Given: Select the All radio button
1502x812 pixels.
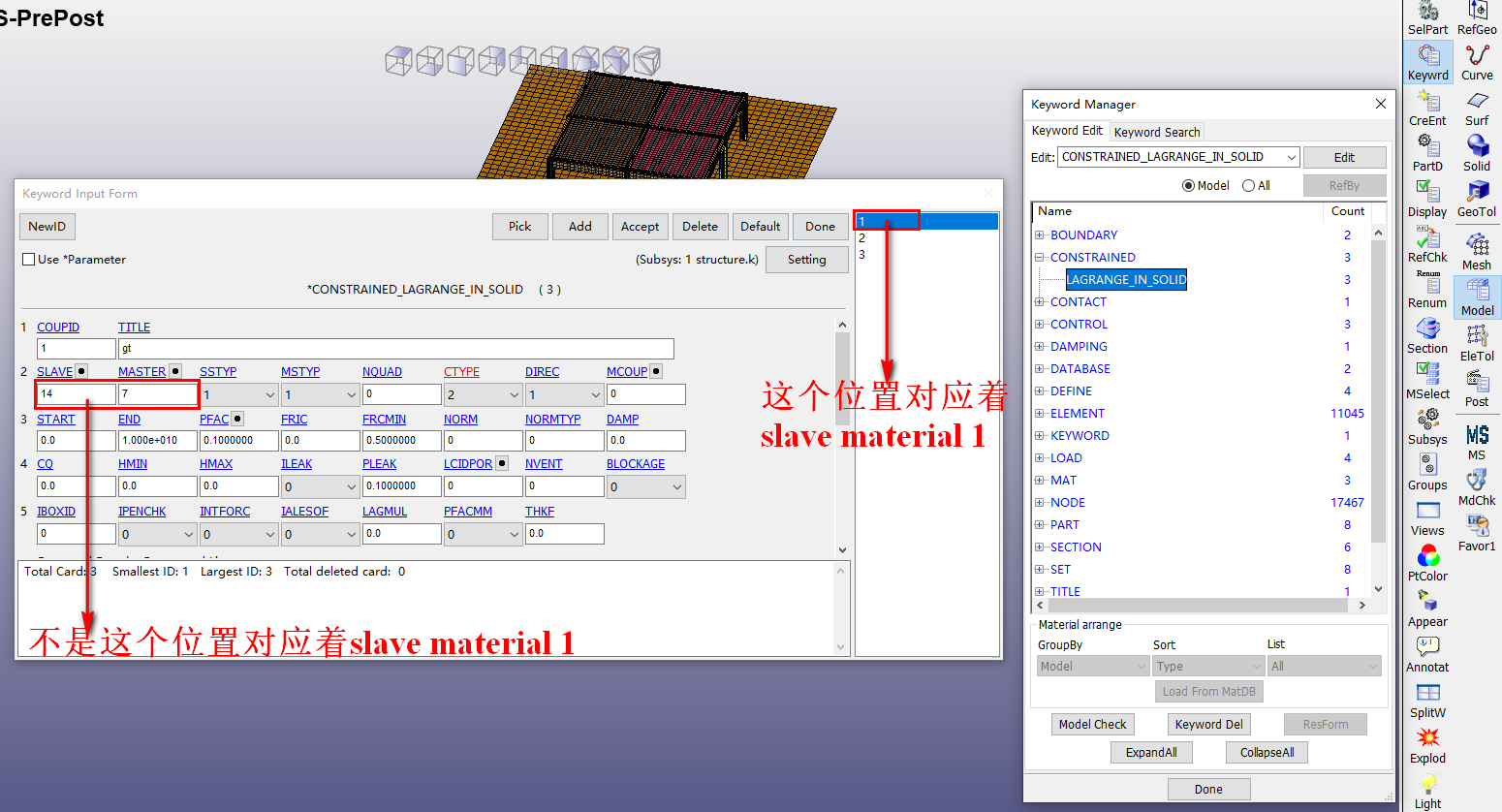Looking at the screenshot, I should pos(1248,185).
